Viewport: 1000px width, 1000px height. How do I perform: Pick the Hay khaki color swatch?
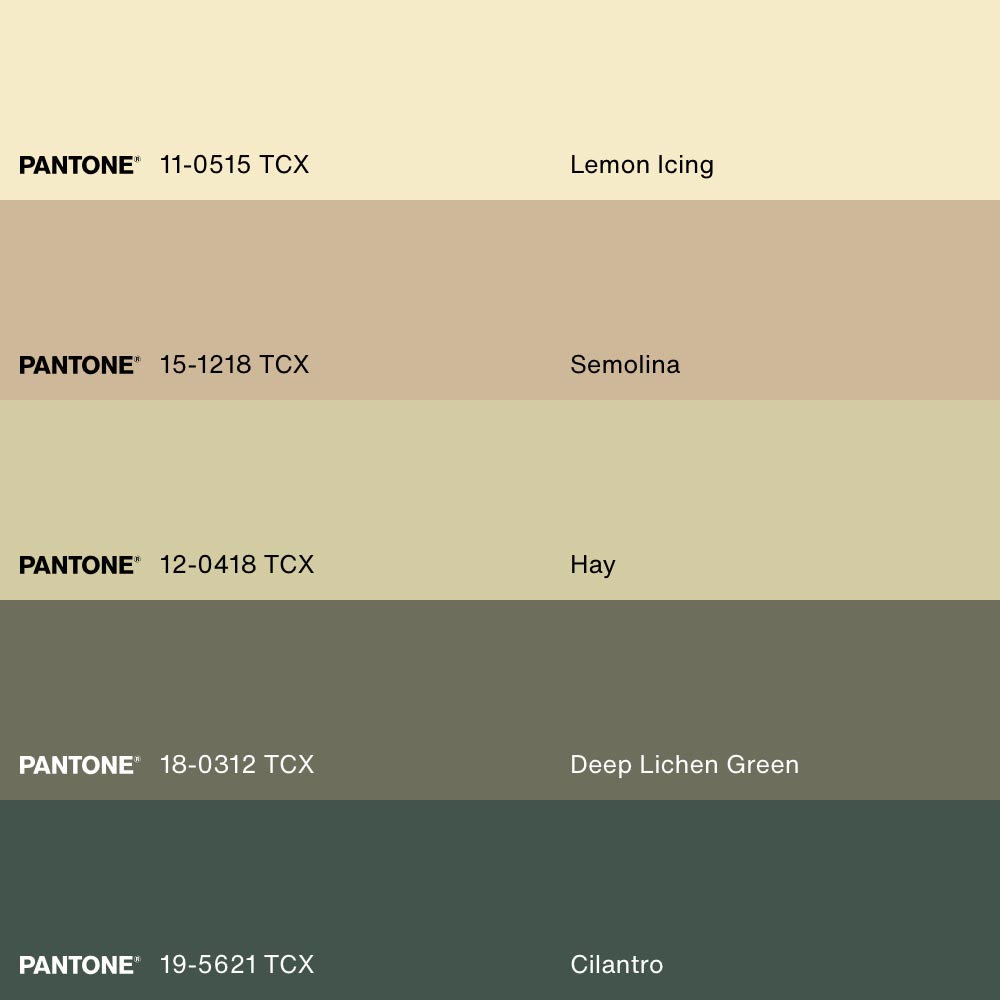click(500, 480)
